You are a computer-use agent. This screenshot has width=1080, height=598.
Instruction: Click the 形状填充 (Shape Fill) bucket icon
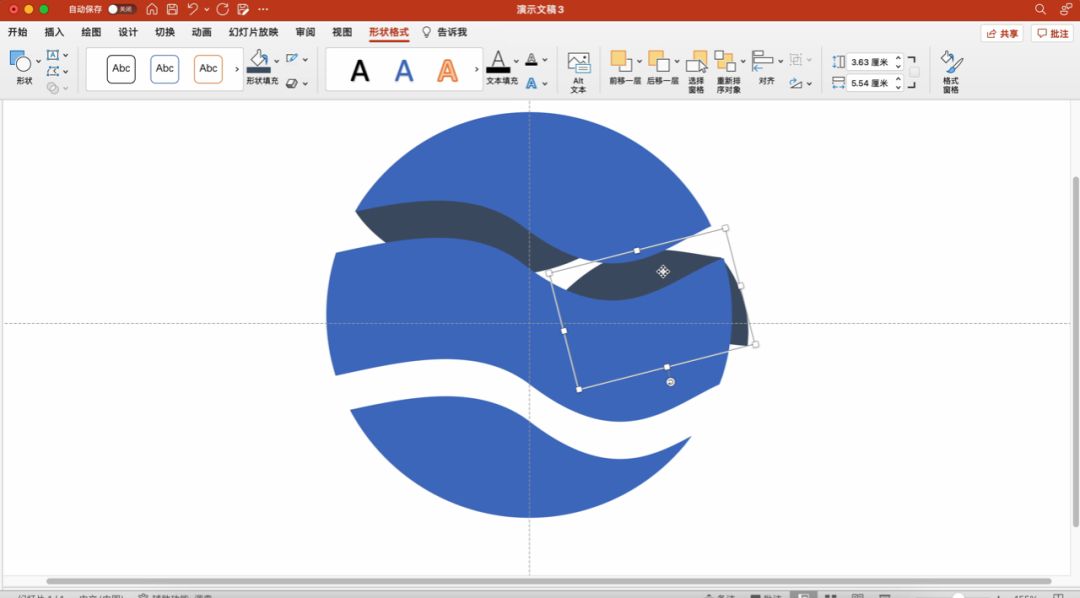(259, 61)
